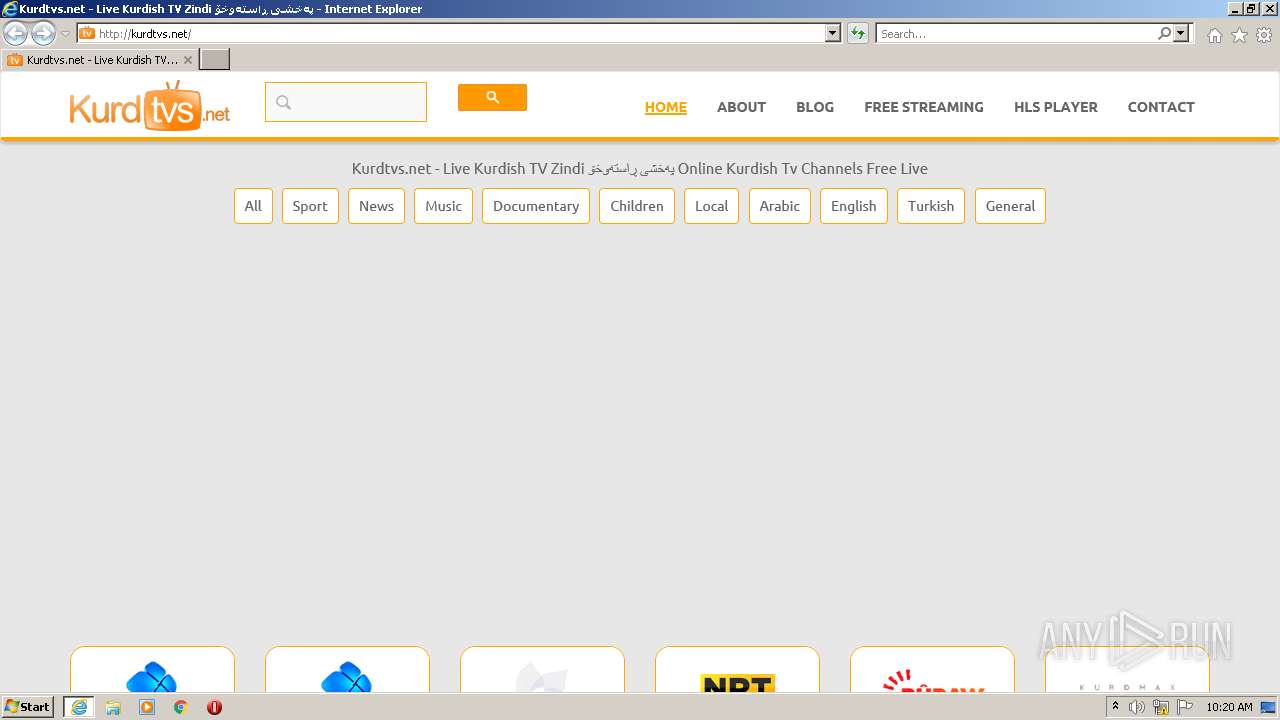
Task: Open the CONTACT menu item
Action: coord(1161,107)
